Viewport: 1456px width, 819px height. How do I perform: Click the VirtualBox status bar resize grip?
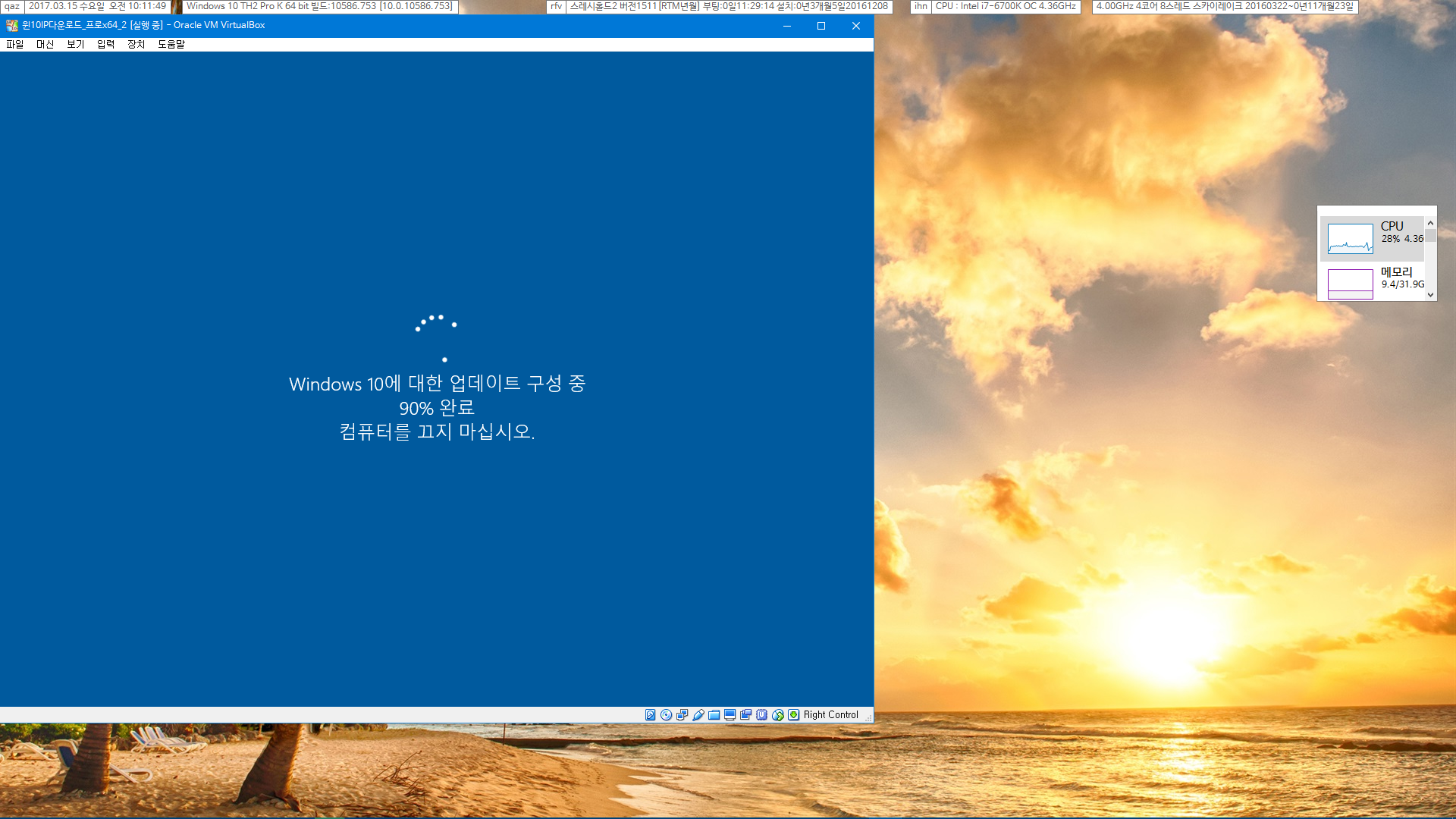868,717
